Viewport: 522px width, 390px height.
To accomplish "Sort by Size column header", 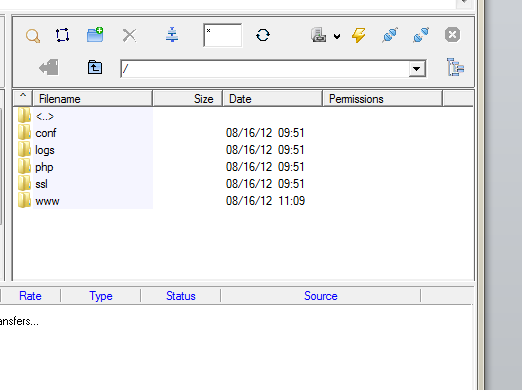I will [x=187, y=99].
